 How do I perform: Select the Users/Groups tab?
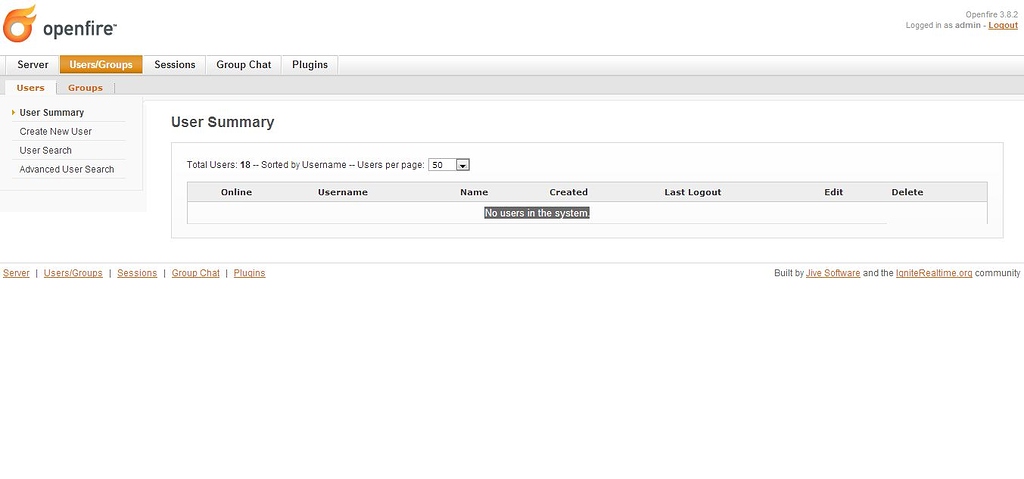[x=101, y=65]
